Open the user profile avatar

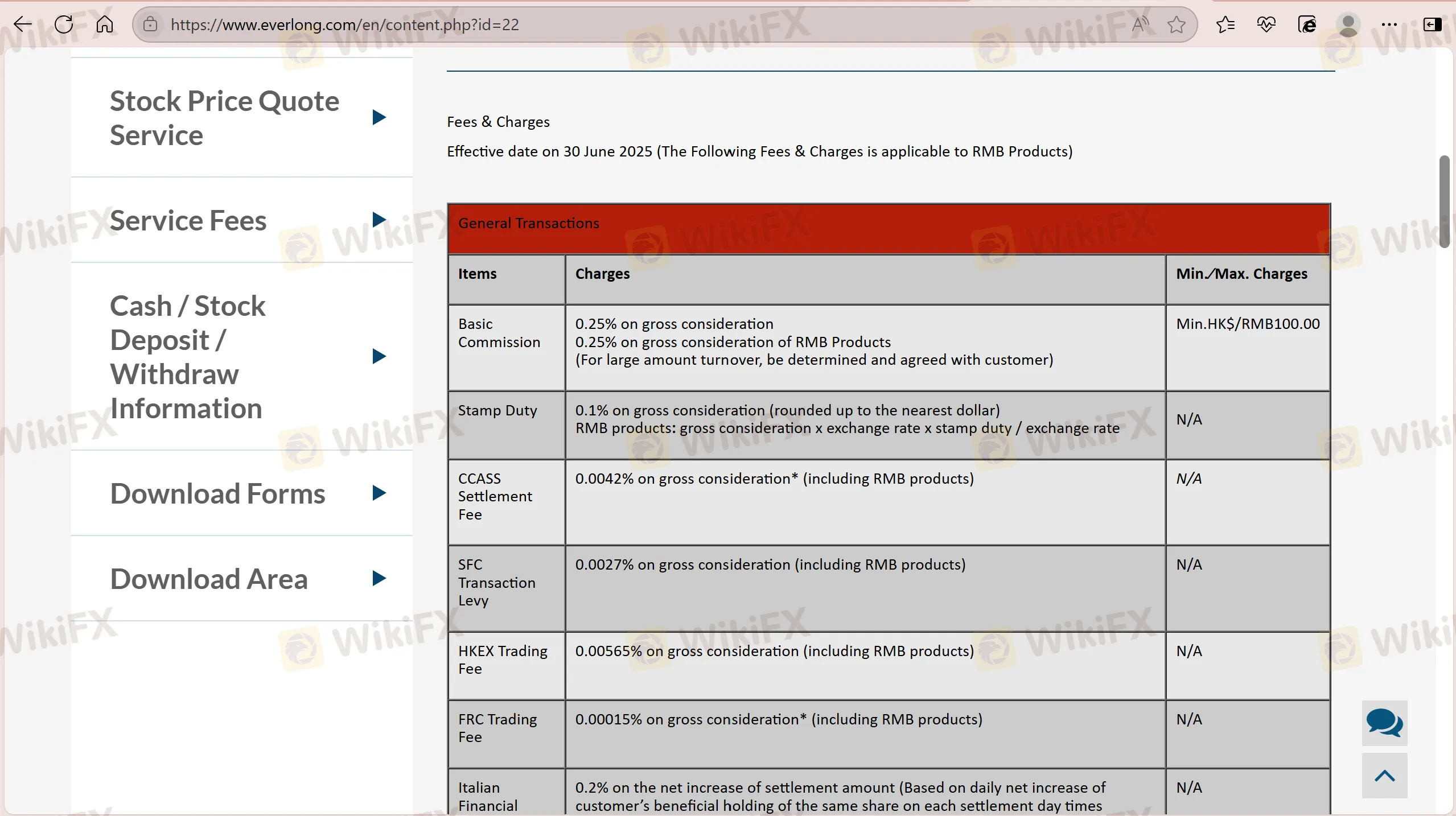(x=1348, y=24)
